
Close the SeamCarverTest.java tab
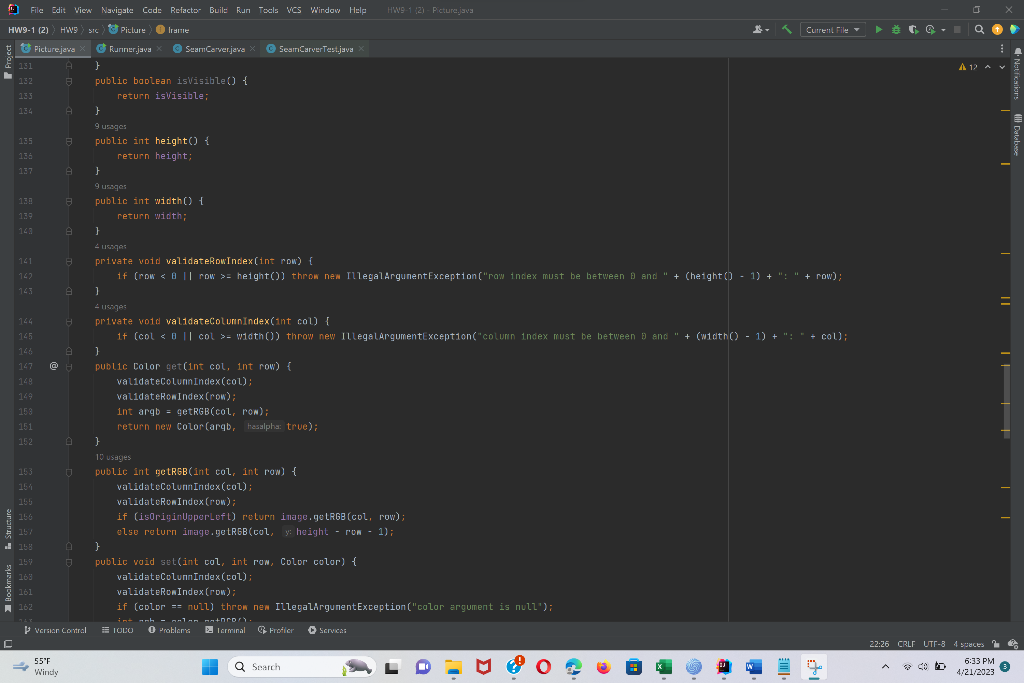pos(361,49)
